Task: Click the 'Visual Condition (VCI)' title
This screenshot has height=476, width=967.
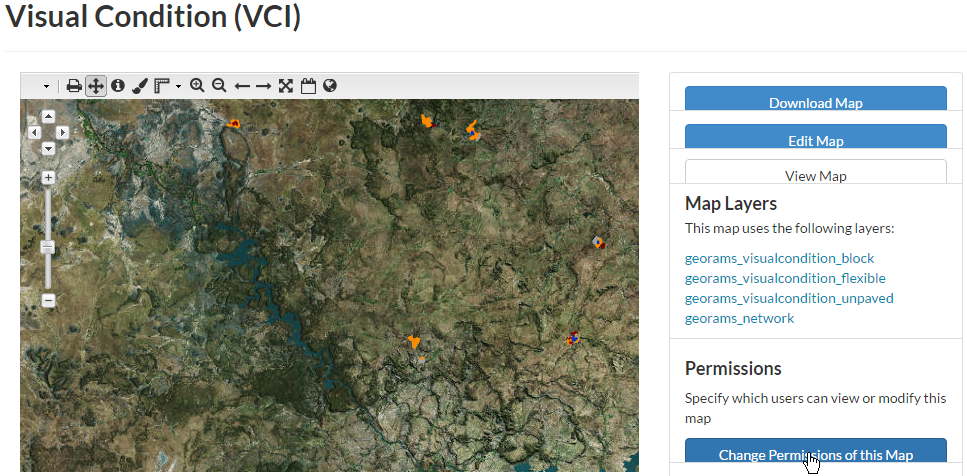Action: (153, 17)
